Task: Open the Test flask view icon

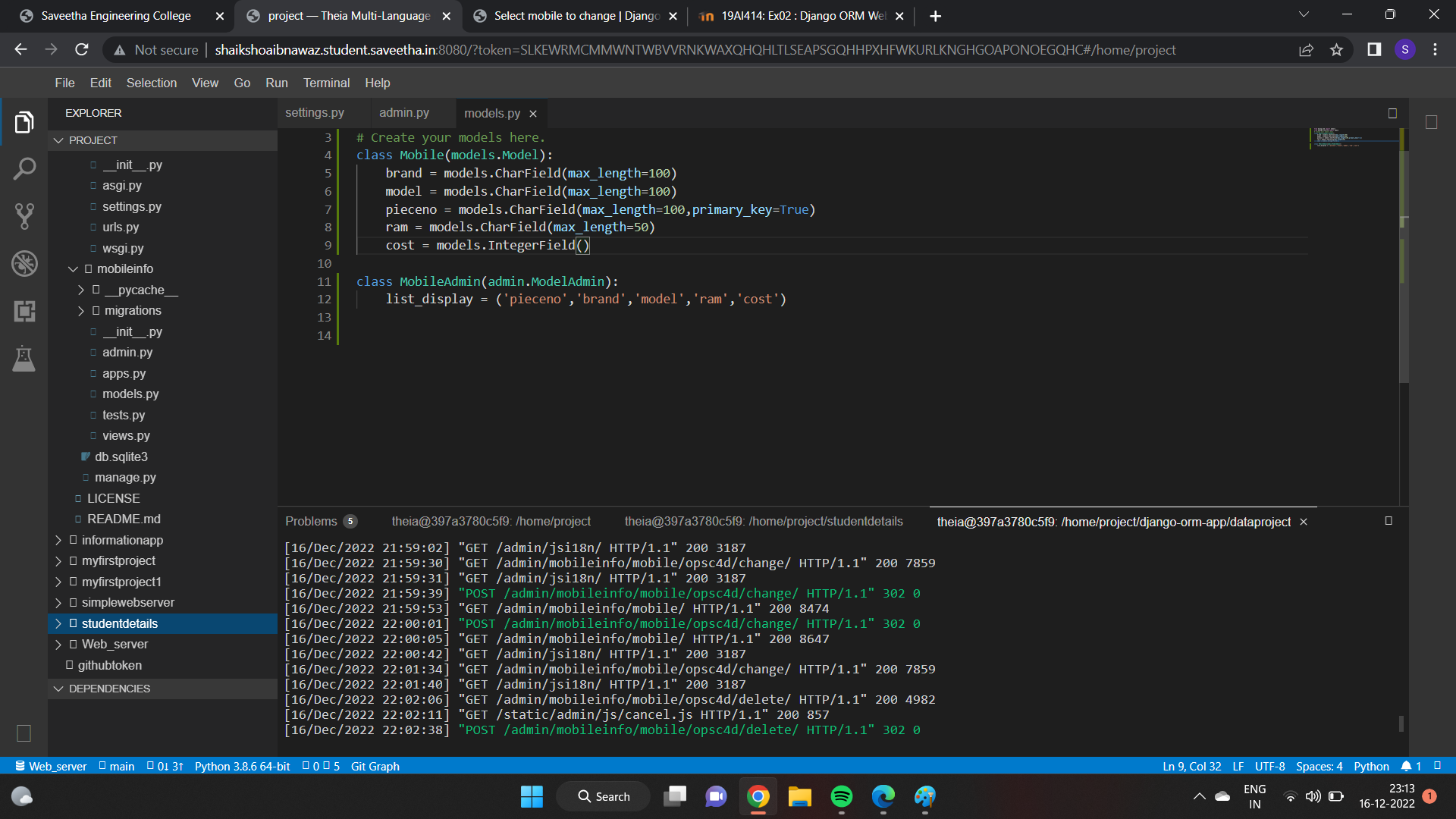Action: 24,359
